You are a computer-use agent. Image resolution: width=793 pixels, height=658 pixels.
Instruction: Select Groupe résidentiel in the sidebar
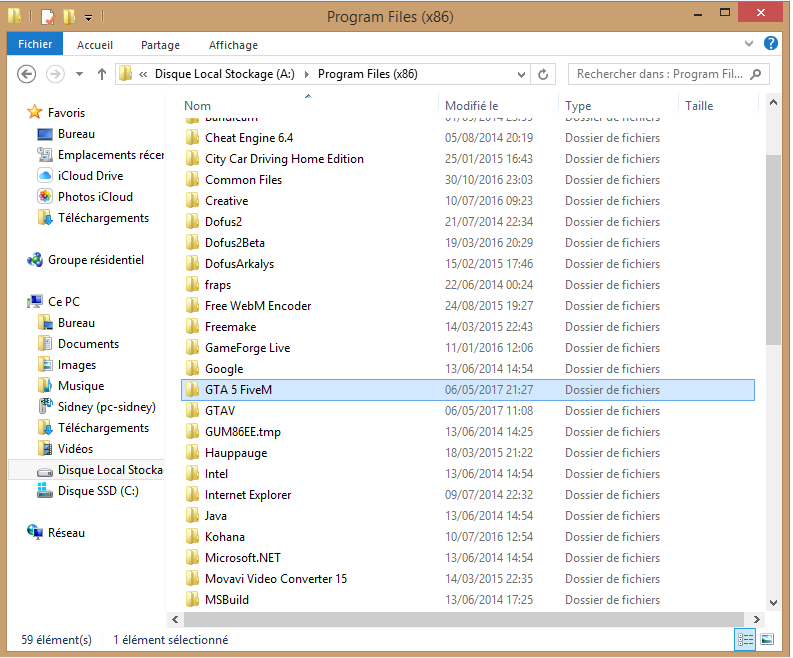96,260
